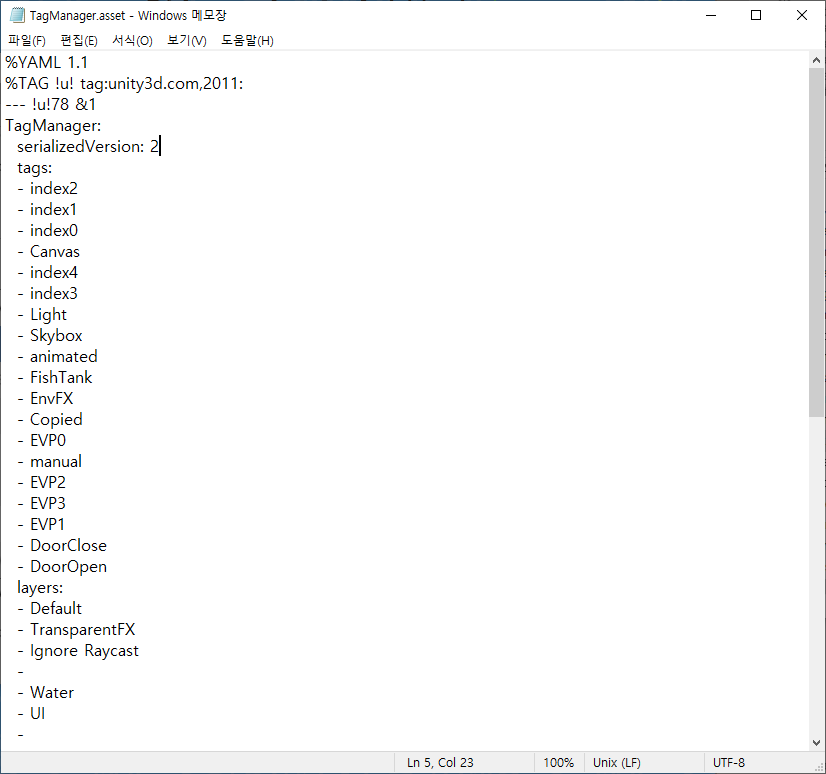Image resolution: width=826 pixels, height=774 pixels.
Task: Click the %TAG !u! tag:unity3d.com,2011: line
Action: point(124,84)
